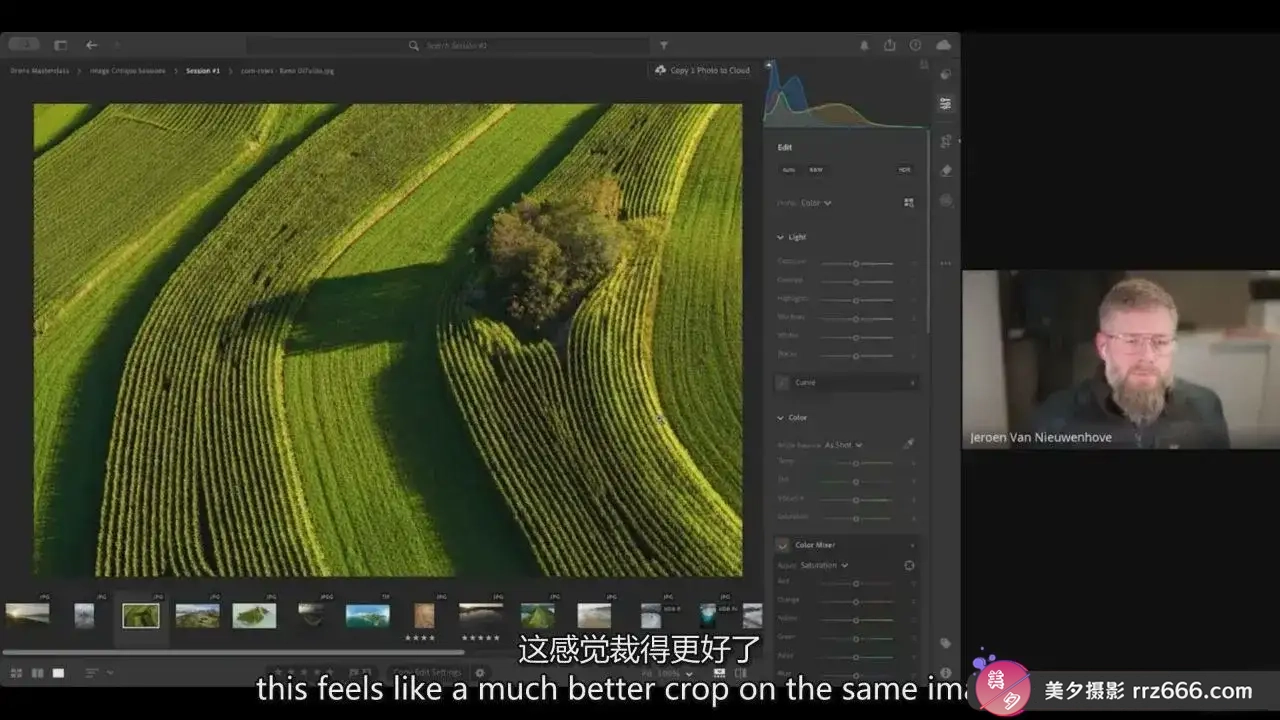Open the White Balance As Shot dropdown
Image resolution: width=1280 pixels, height=720 pixels.
coord(844,445)
